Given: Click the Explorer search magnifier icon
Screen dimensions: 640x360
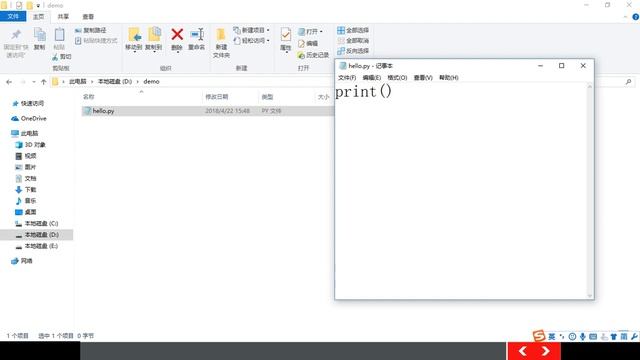Looking at the screenshot, I should (x=629, y=82).
